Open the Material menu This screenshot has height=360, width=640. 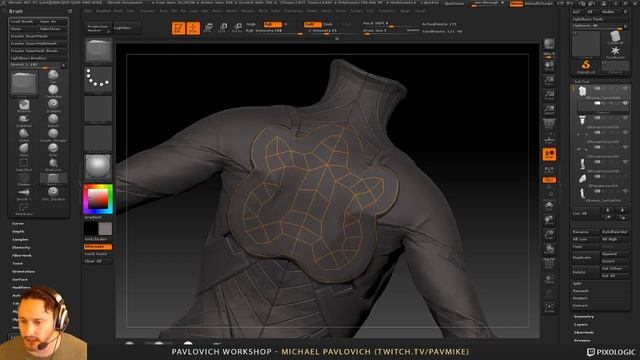pos(247,11)
